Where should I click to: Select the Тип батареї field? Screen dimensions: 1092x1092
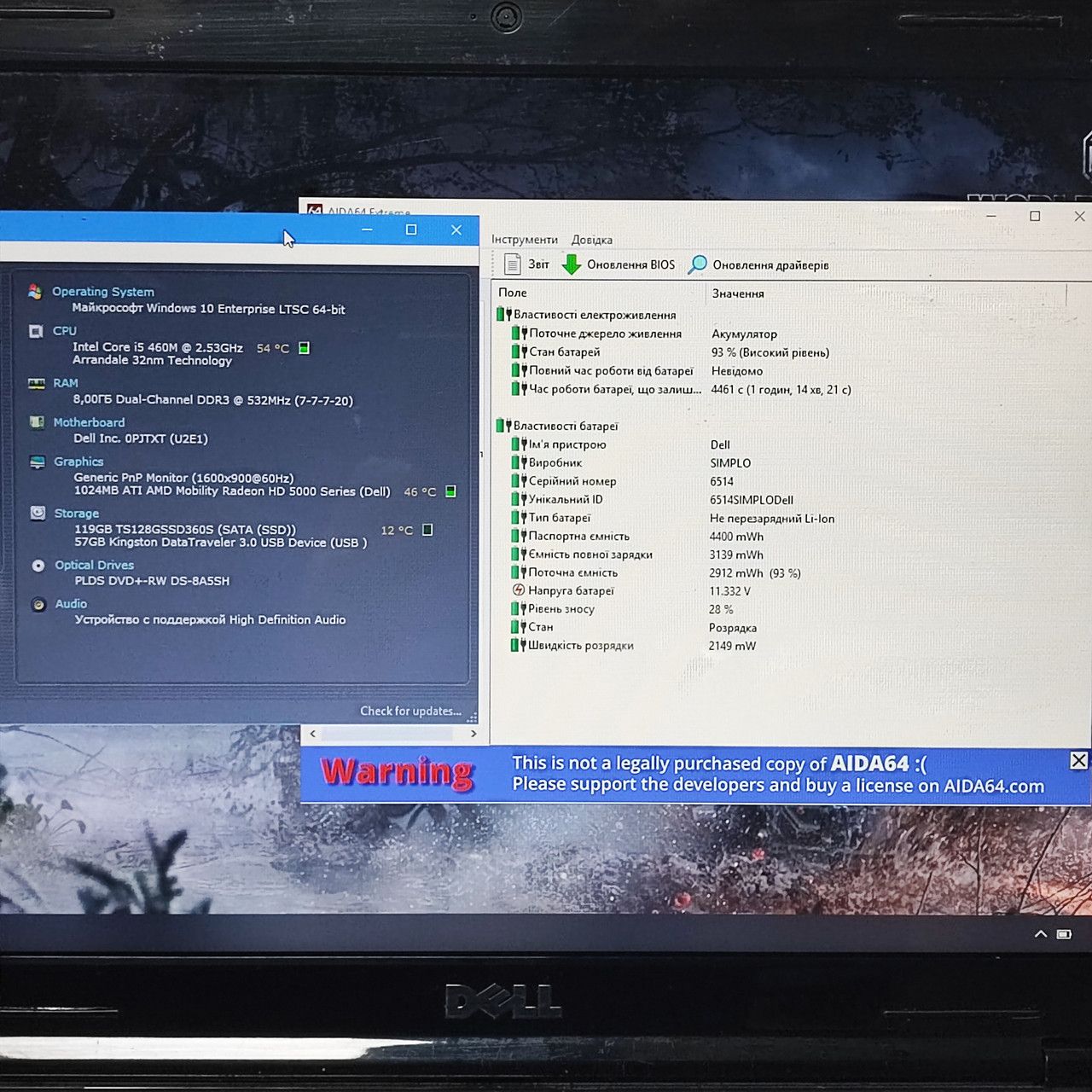point(560,518)
